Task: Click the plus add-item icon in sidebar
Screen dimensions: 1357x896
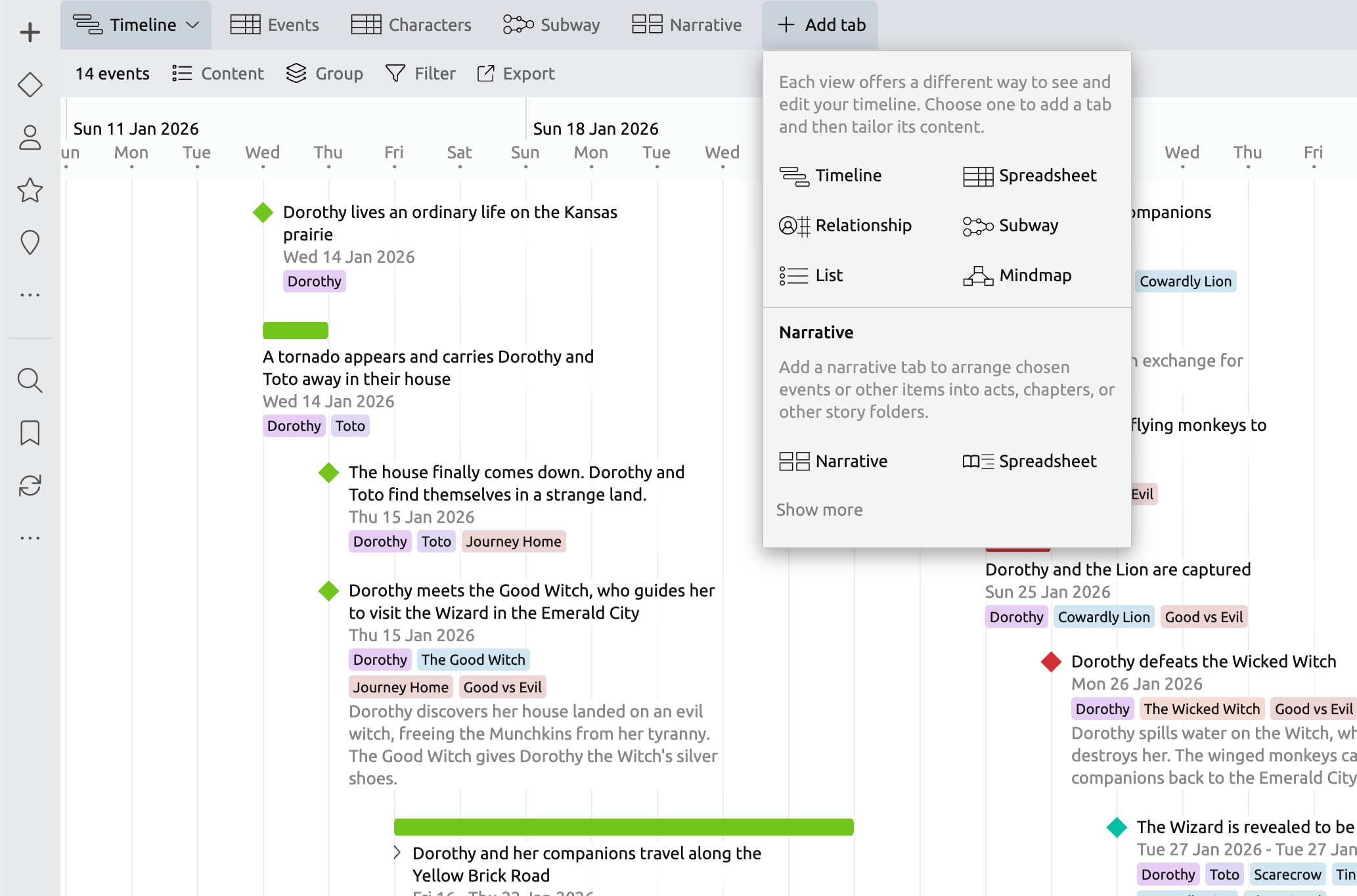Action: (x=30, y=32)
